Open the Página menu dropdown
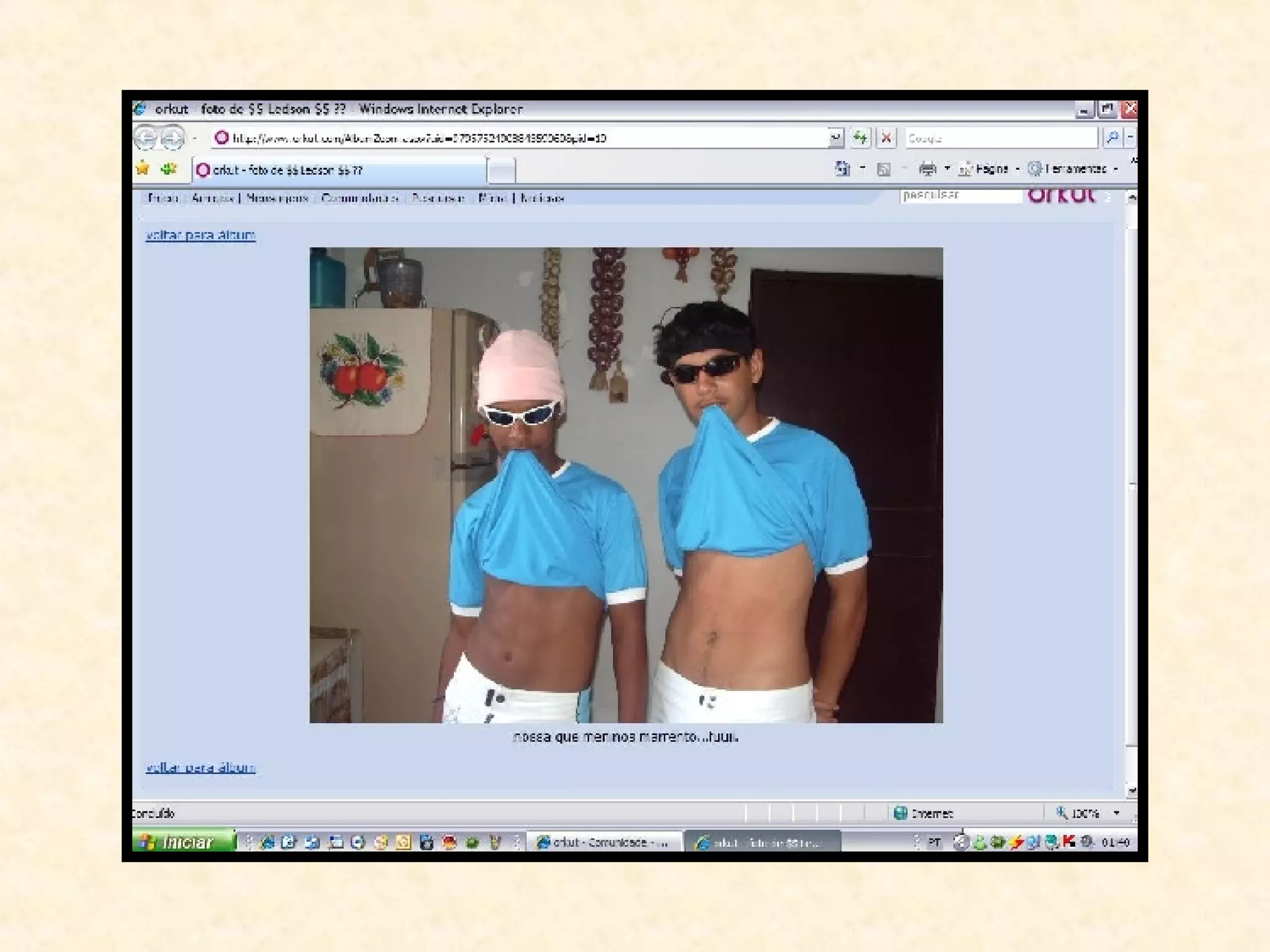This screenshot has width=1270, height=952. point(991,169)
